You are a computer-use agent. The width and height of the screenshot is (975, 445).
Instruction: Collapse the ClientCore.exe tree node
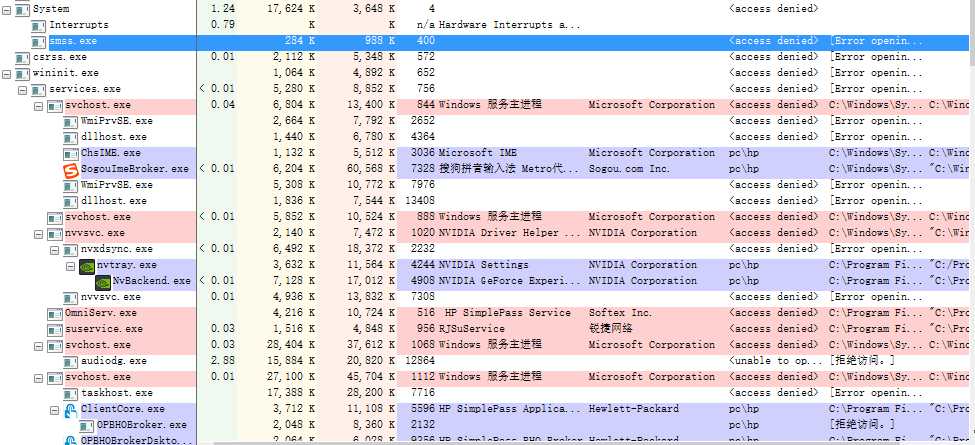(55, 410)
